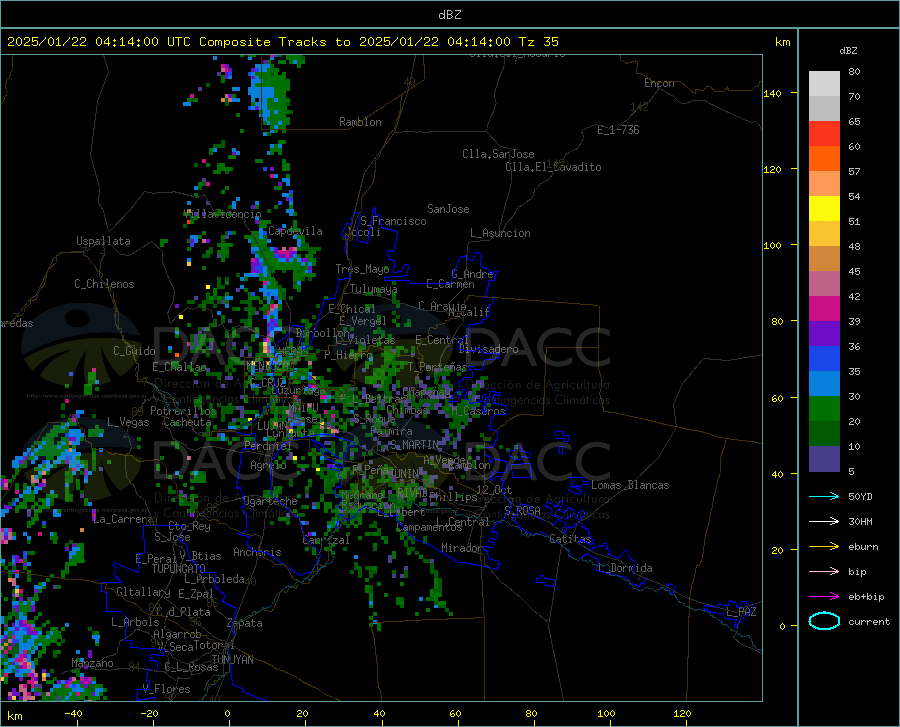Viewport: 900px width, 727px height.
Task: Click the '120' tick on horizontal axis
Action: click(682, 713)
